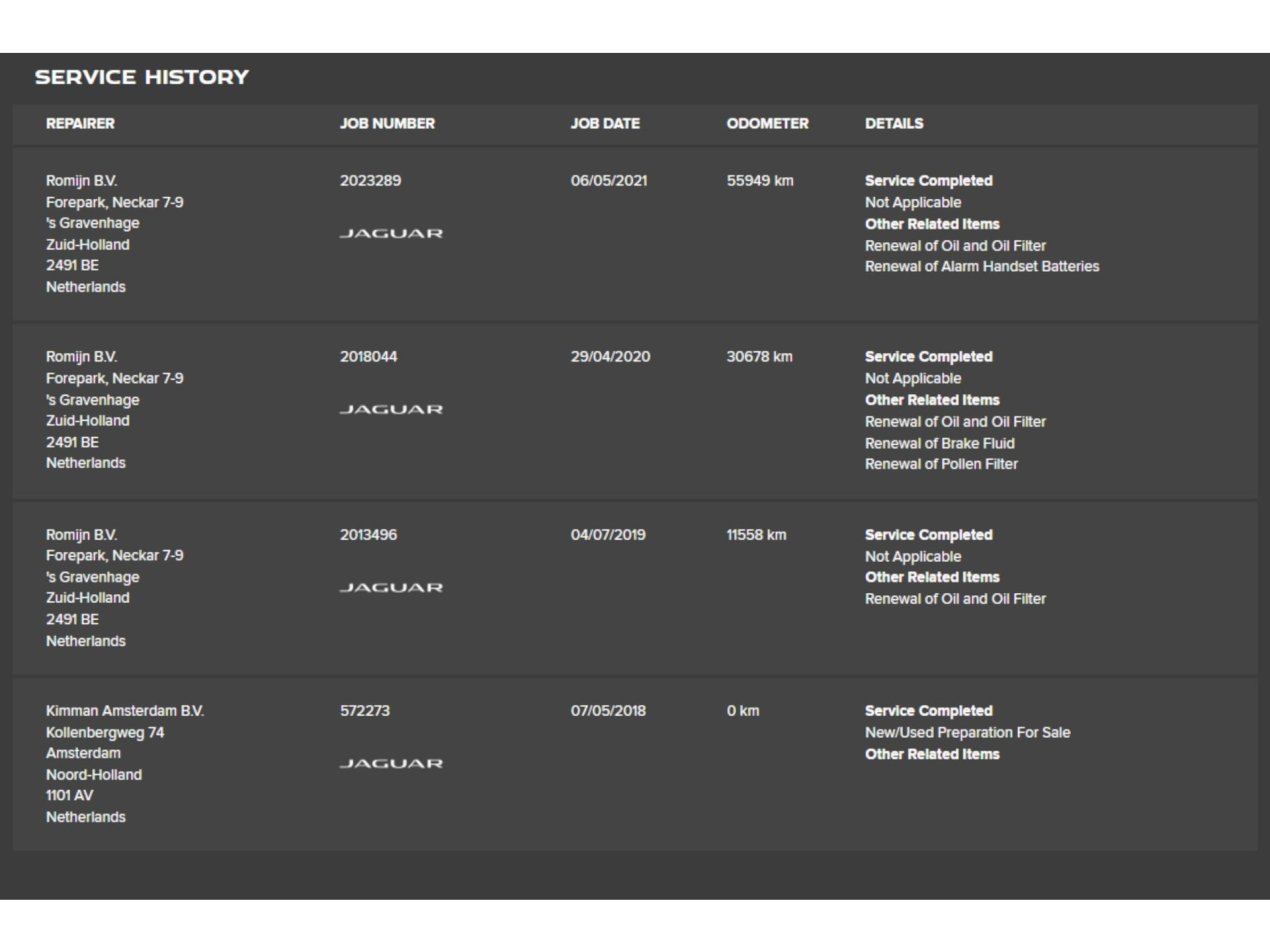Click the job date 04/07/2019
This screenshot has height=952, width=1270.
coord(608,535)
